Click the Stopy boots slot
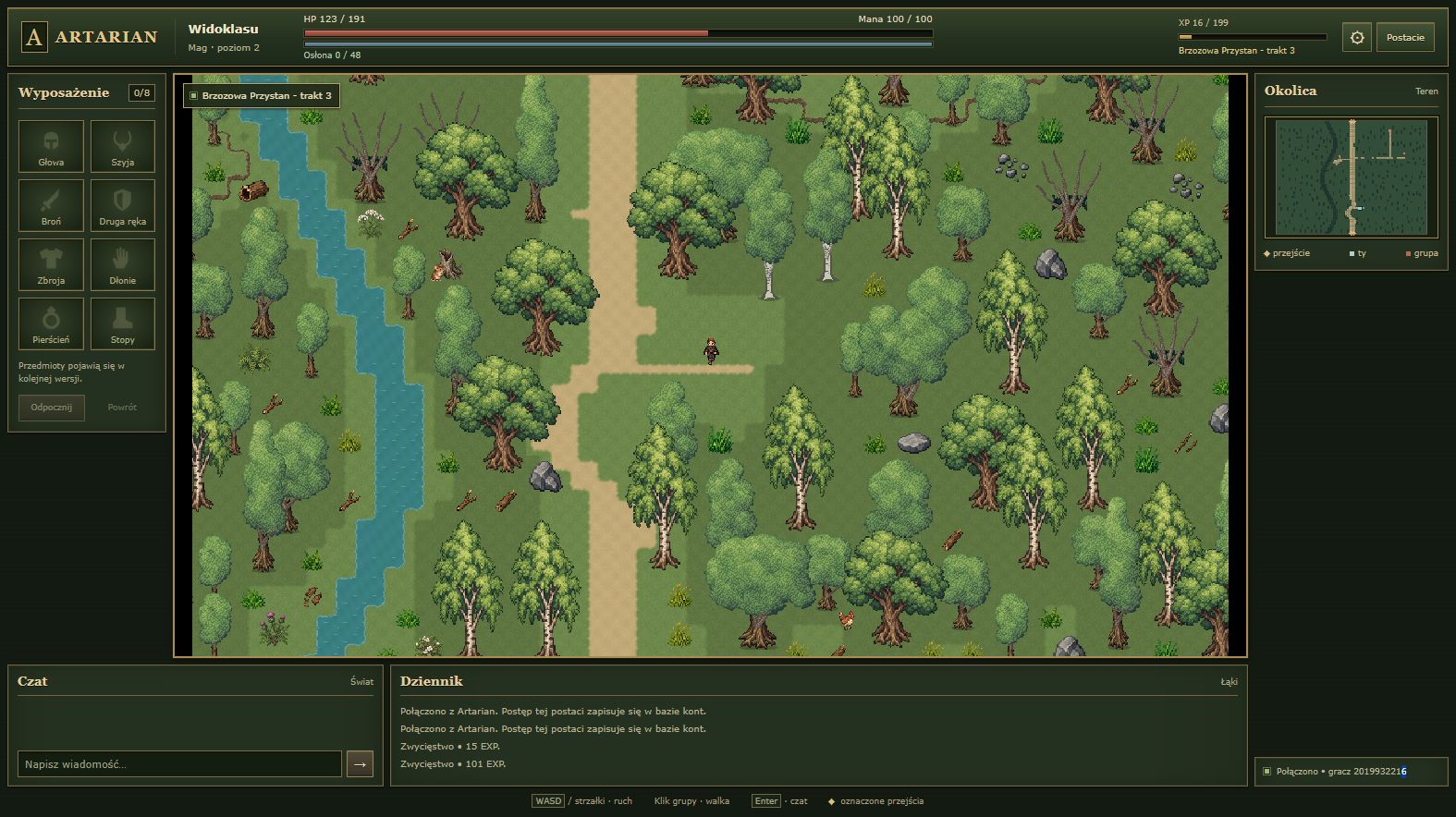The height and width of the screenshot is (817, 1456). [x=123, y=323]
